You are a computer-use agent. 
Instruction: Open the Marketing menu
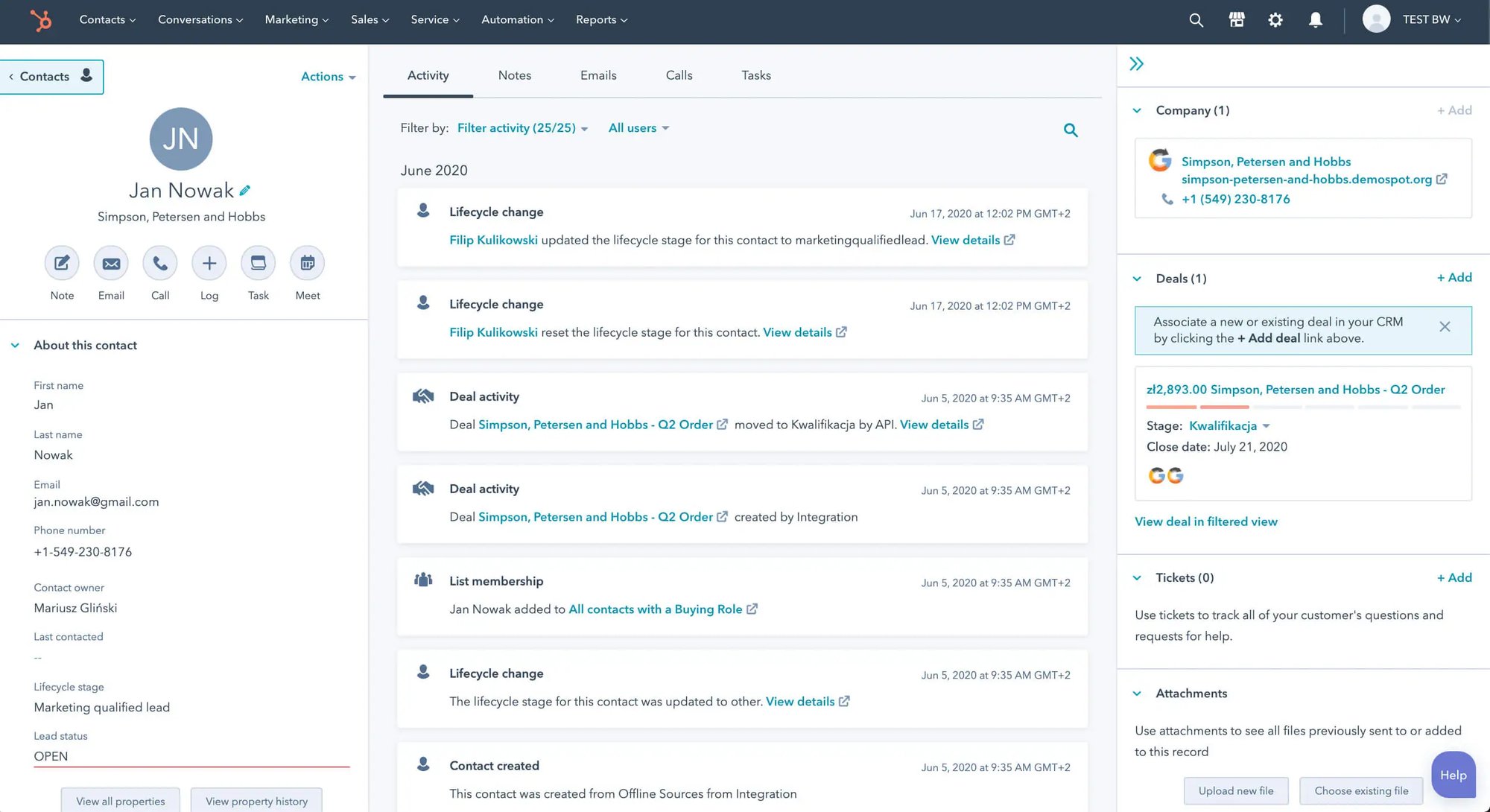[x=297, y=20]
